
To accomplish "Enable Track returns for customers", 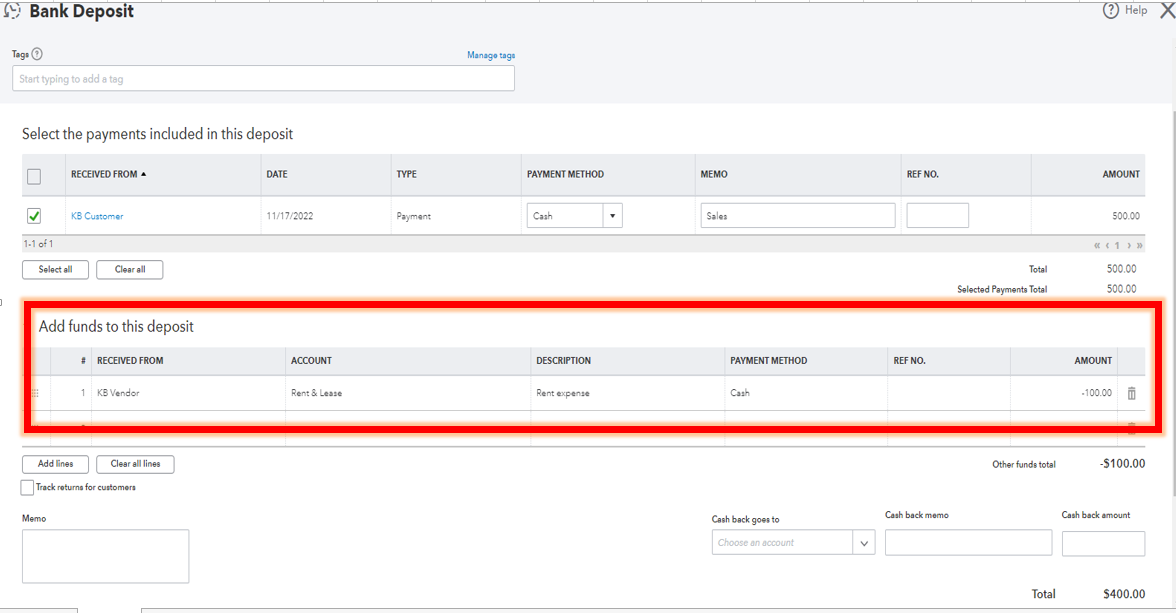I will click(25, 487).
